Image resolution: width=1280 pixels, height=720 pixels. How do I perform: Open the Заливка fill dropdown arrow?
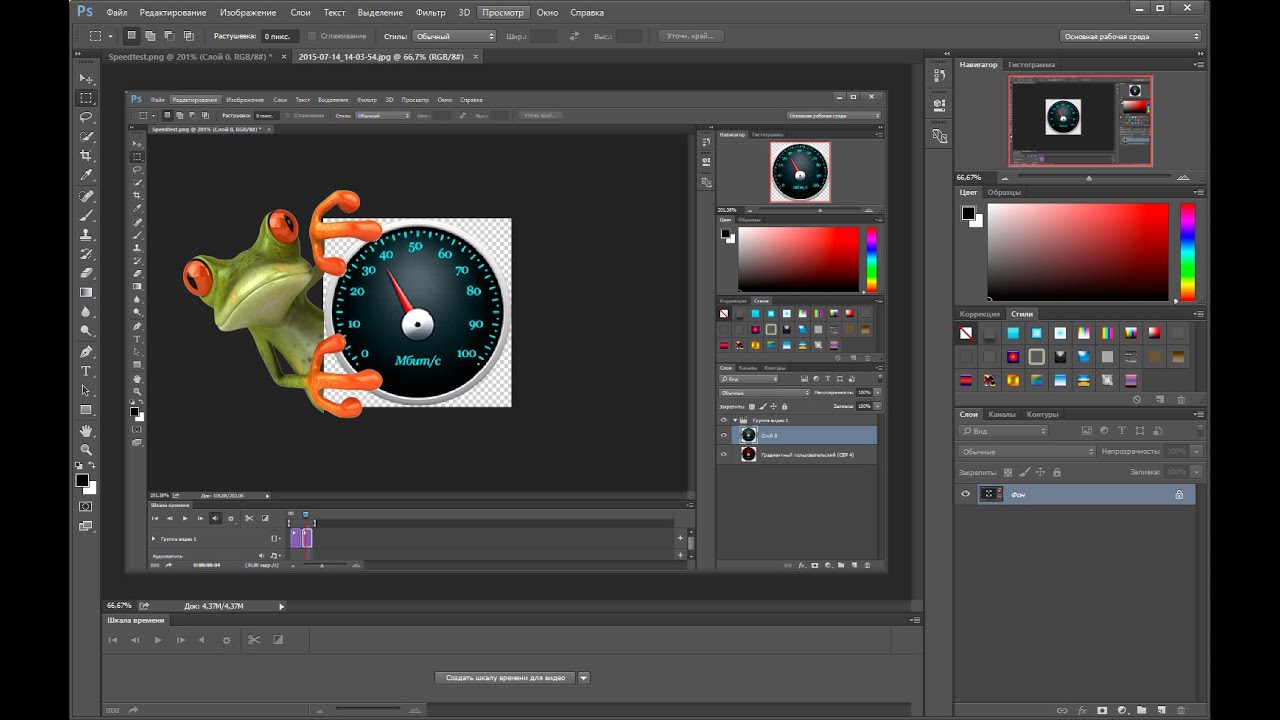[x=1196, y=472]
